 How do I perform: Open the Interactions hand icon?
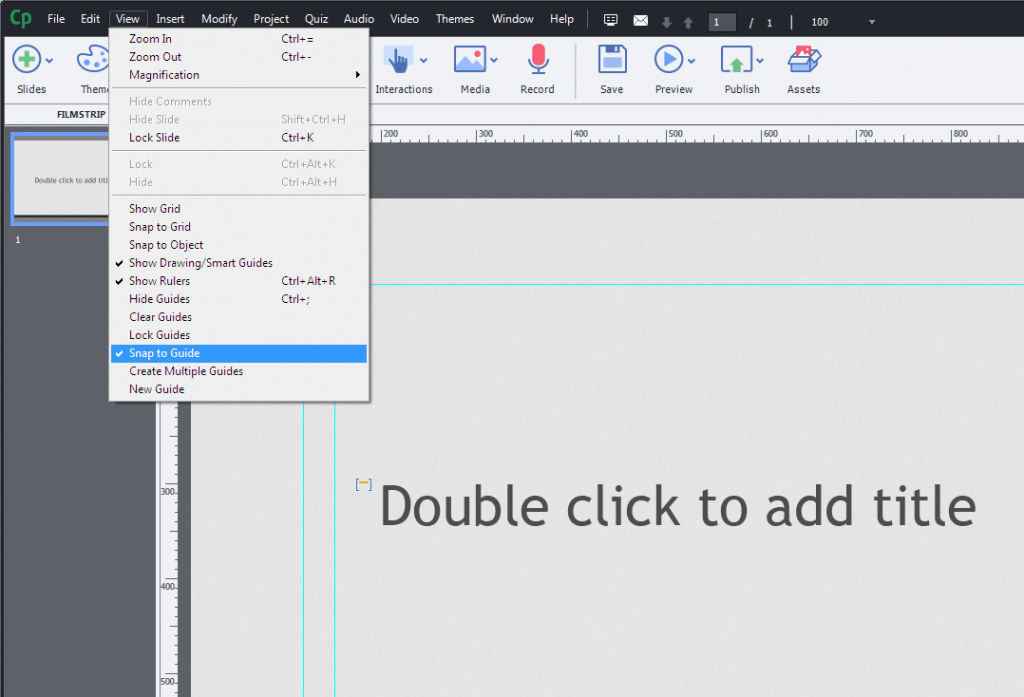tap(398, 59)
